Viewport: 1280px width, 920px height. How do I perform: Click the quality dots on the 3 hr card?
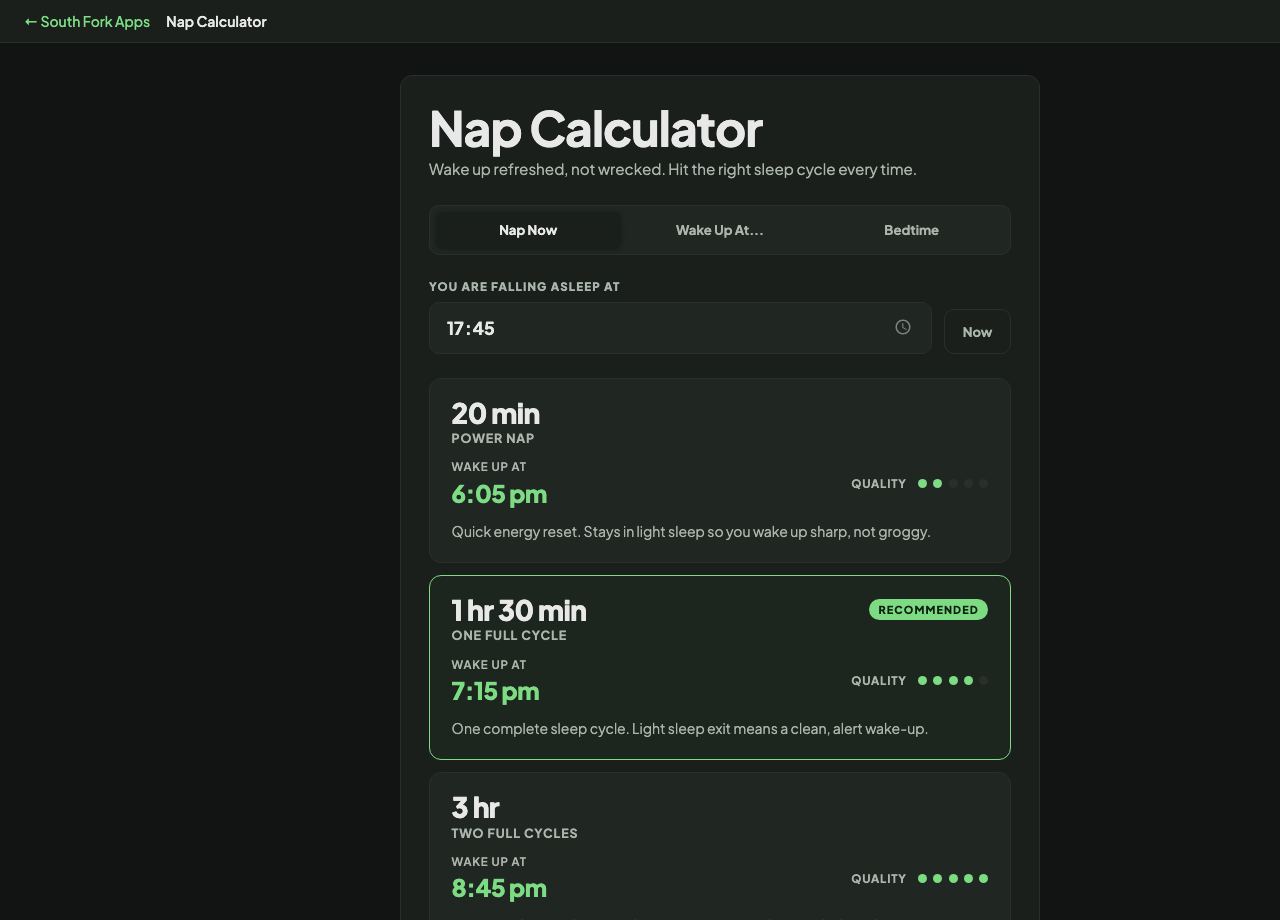[x=953, y=878]
